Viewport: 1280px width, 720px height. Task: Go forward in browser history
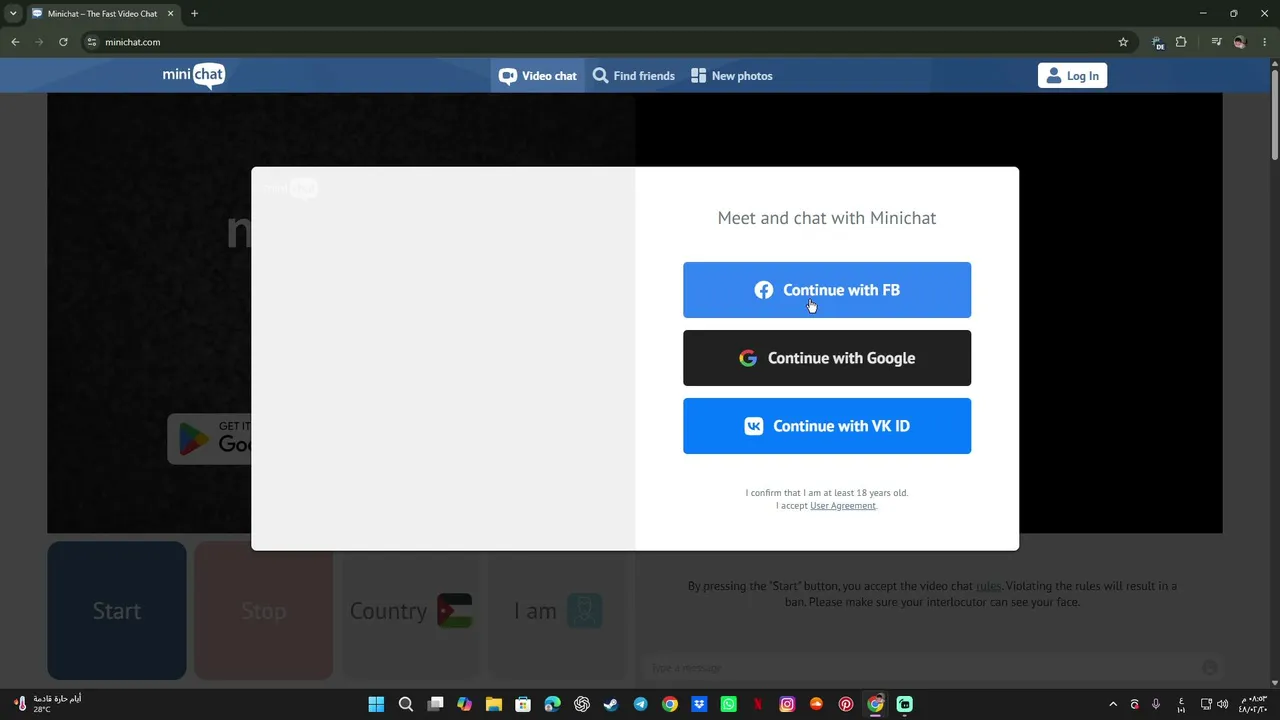(39, 42)
